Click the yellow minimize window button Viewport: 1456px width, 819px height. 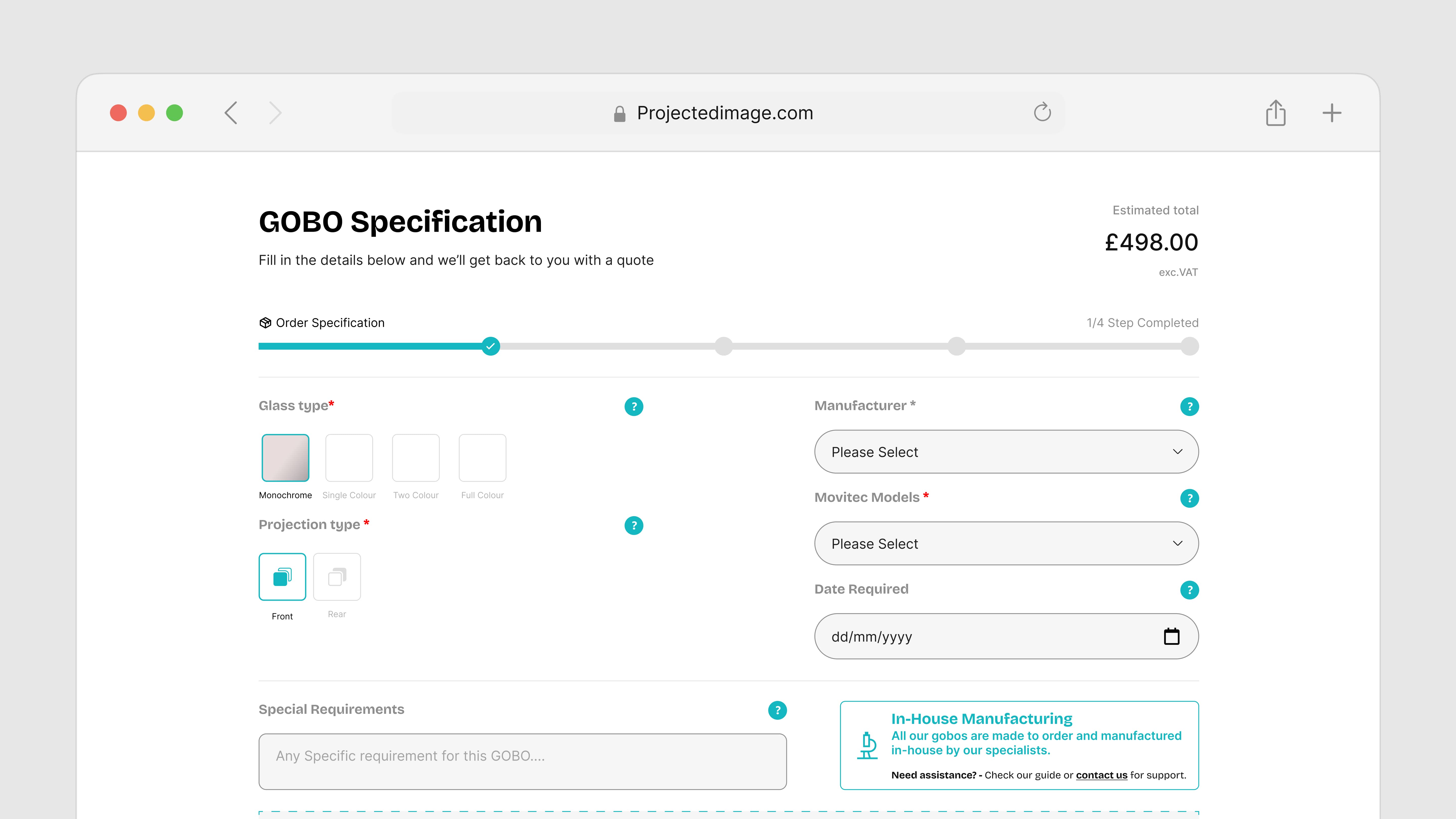click(146, 113)
